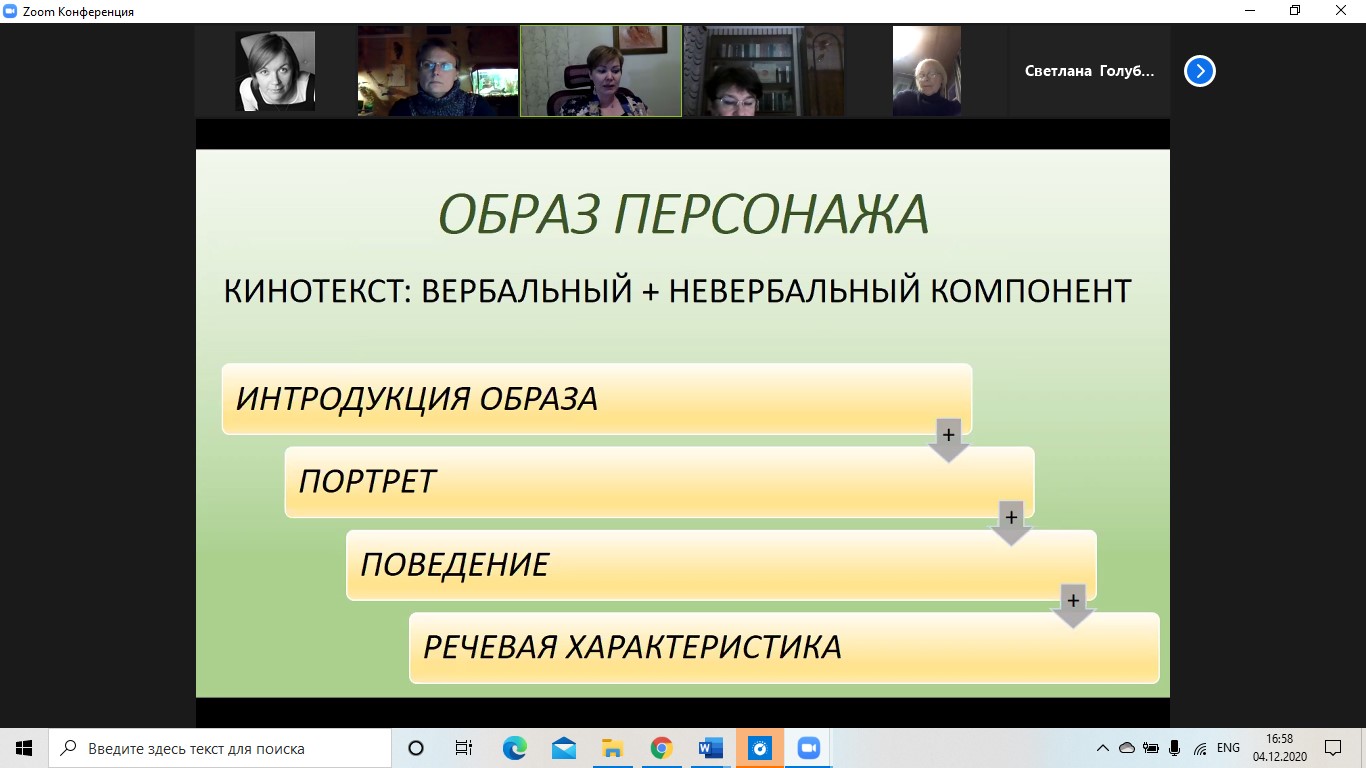This screenshot has width=1366, height=768.
Task: Minimize the Zoom Конференция window
Action: click(x=1249, y=11)
